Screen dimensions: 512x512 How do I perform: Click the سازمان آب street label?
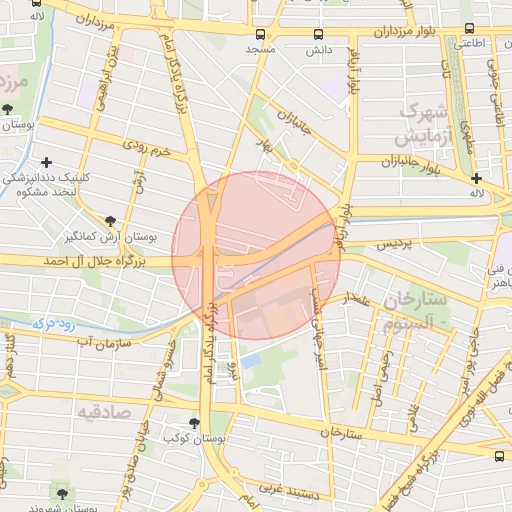pyautogui.click(x=104, y=343)
